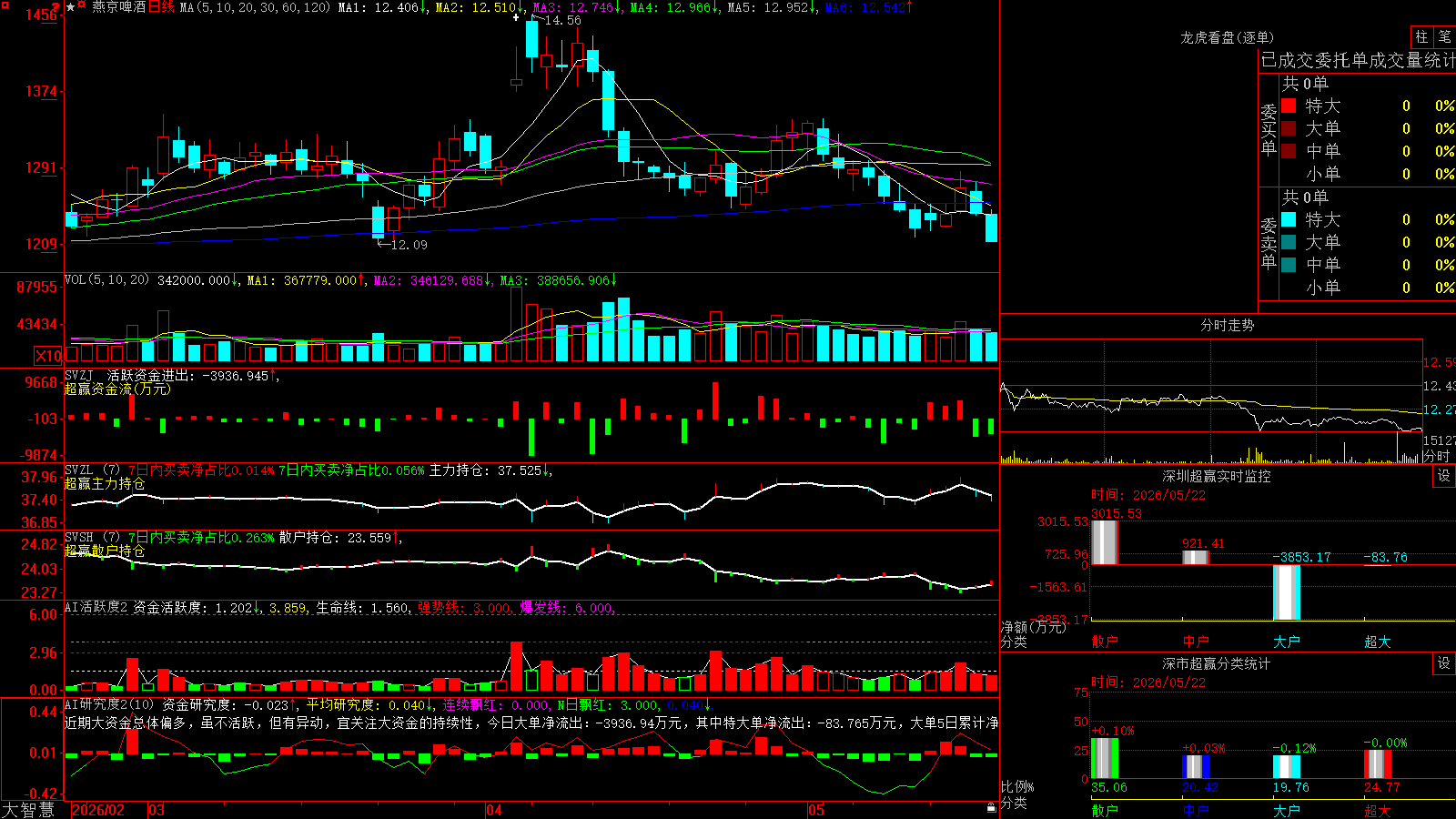
Task: Click the 2026/02 date marker
Action: point(97,810)
